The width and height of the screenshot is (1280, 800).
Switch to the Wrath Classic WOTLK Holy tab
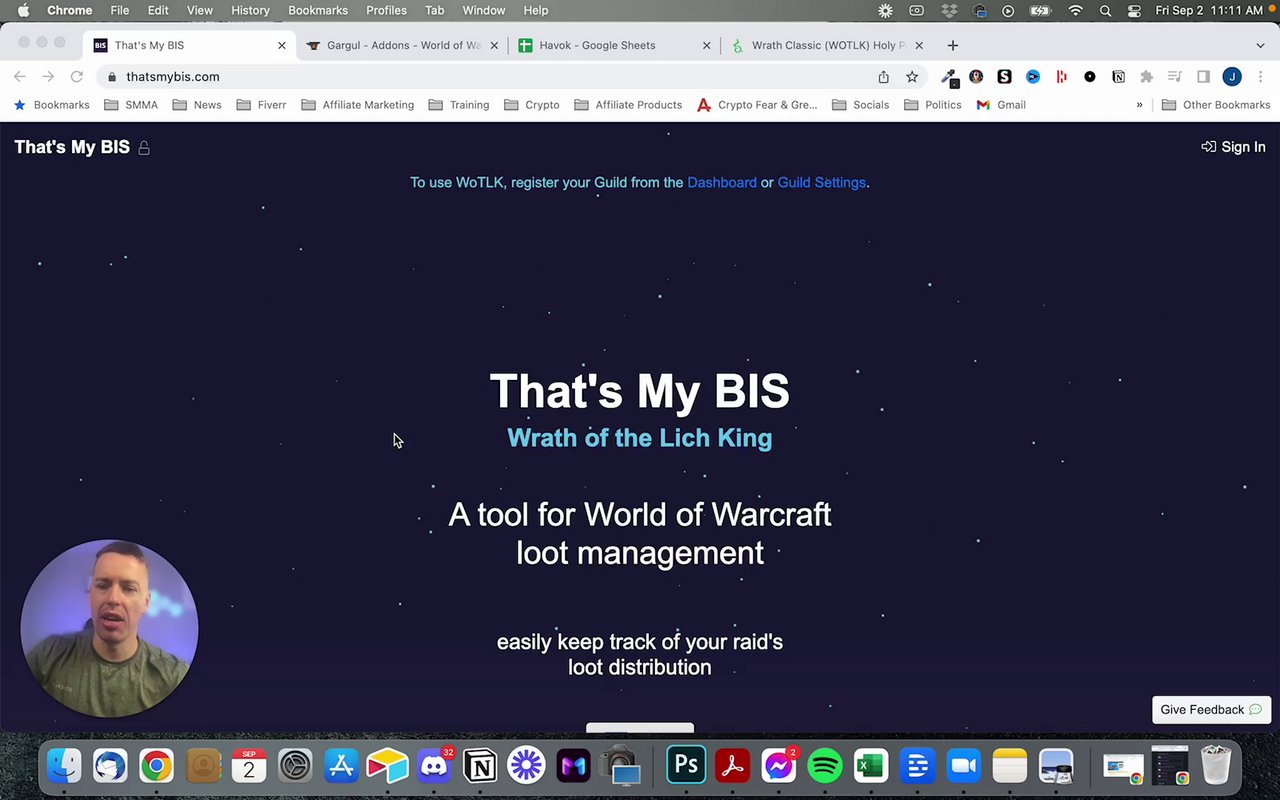[828, 45]
